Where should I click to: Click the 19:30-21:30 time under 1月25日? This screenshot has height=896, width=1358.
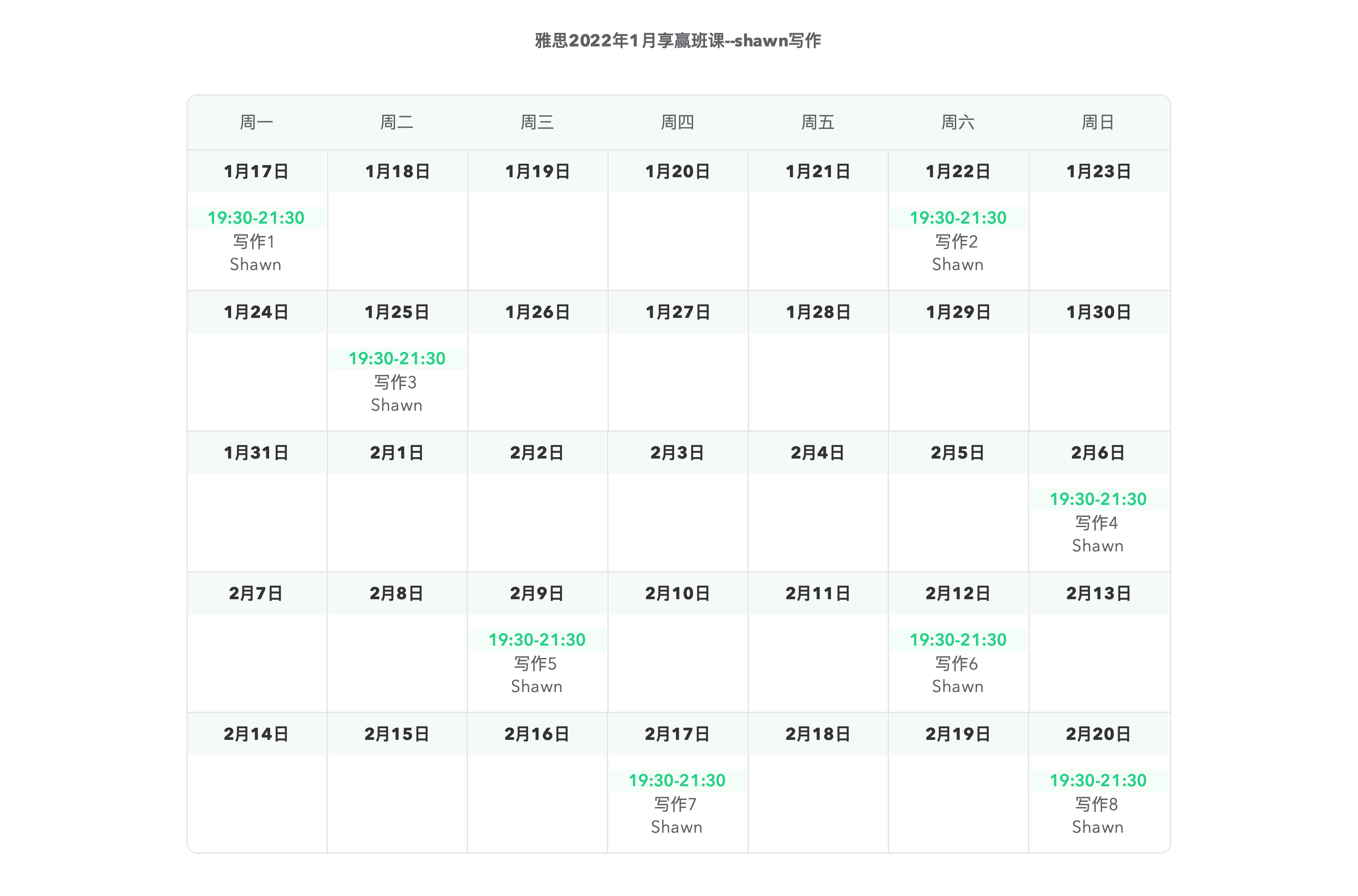[x=397, y=358]
